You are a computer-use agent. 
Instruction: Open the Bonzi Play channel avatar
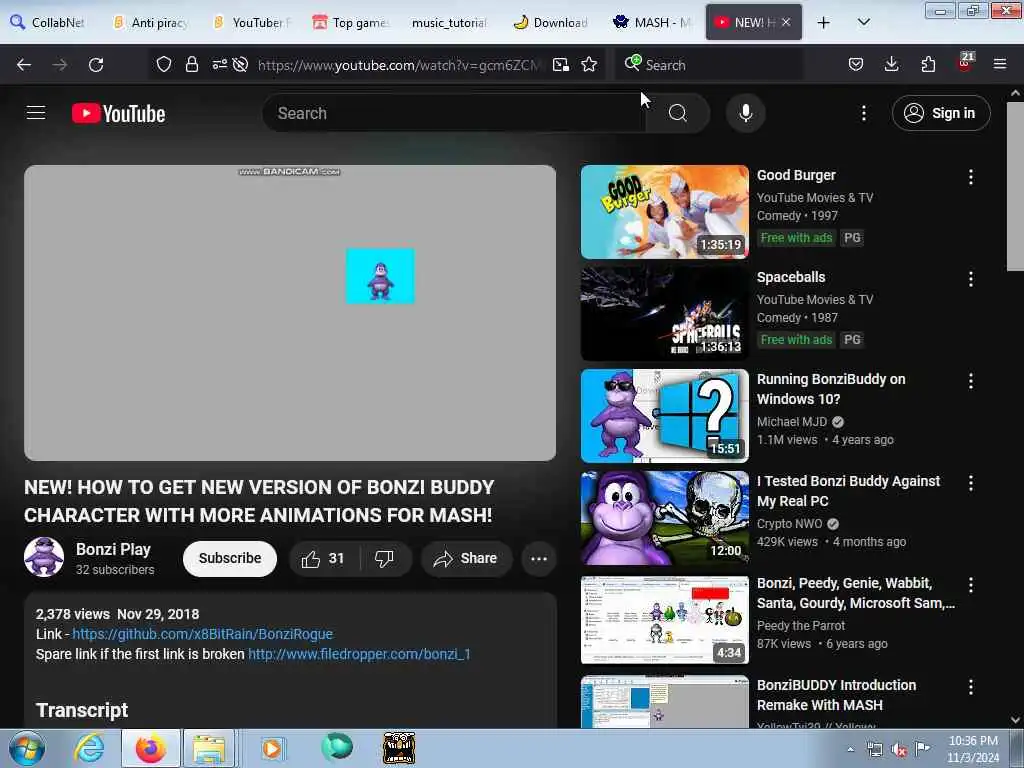point(44,557)
